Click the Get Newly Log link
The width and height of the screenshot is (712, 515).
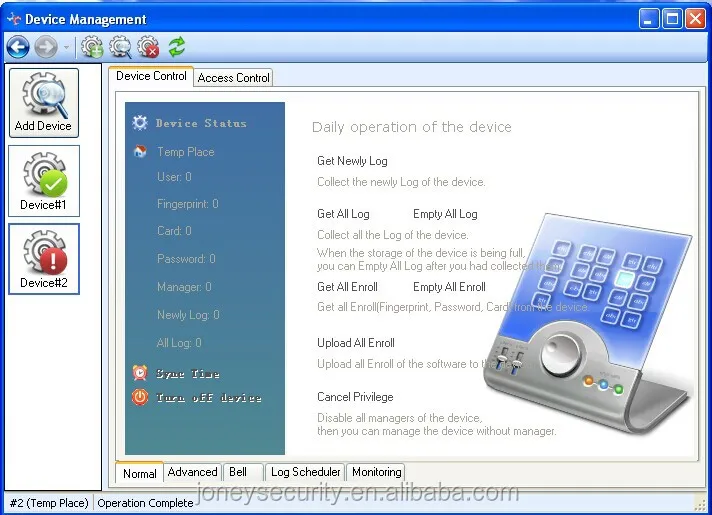pyautogui.click(x=352, y=161)
